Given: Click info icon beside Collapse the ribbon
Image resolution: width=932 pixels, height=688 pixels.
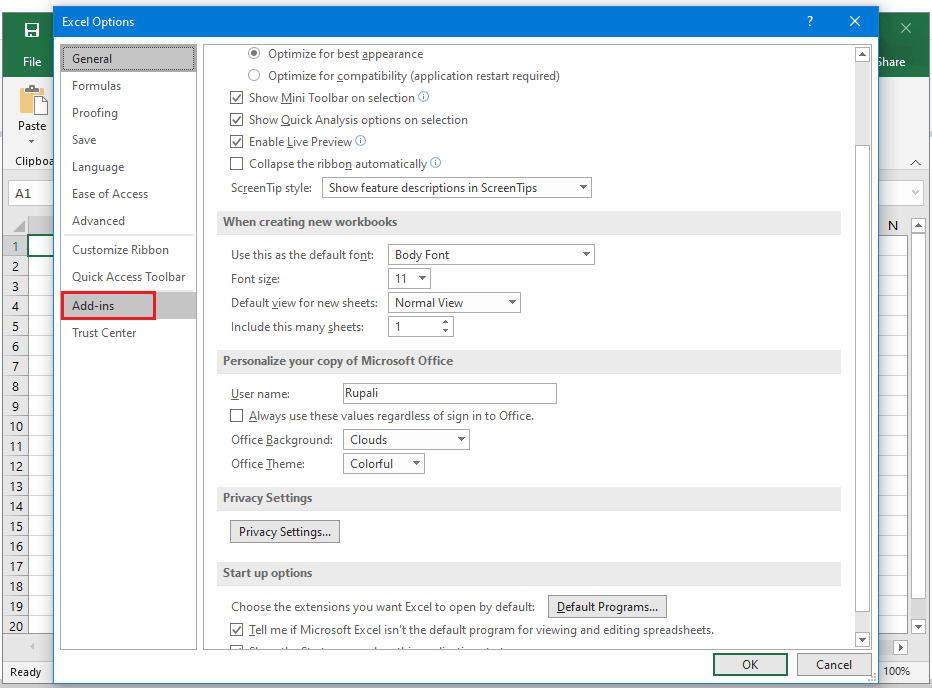Looking at the screenshot, I should [x=435, y=163].
